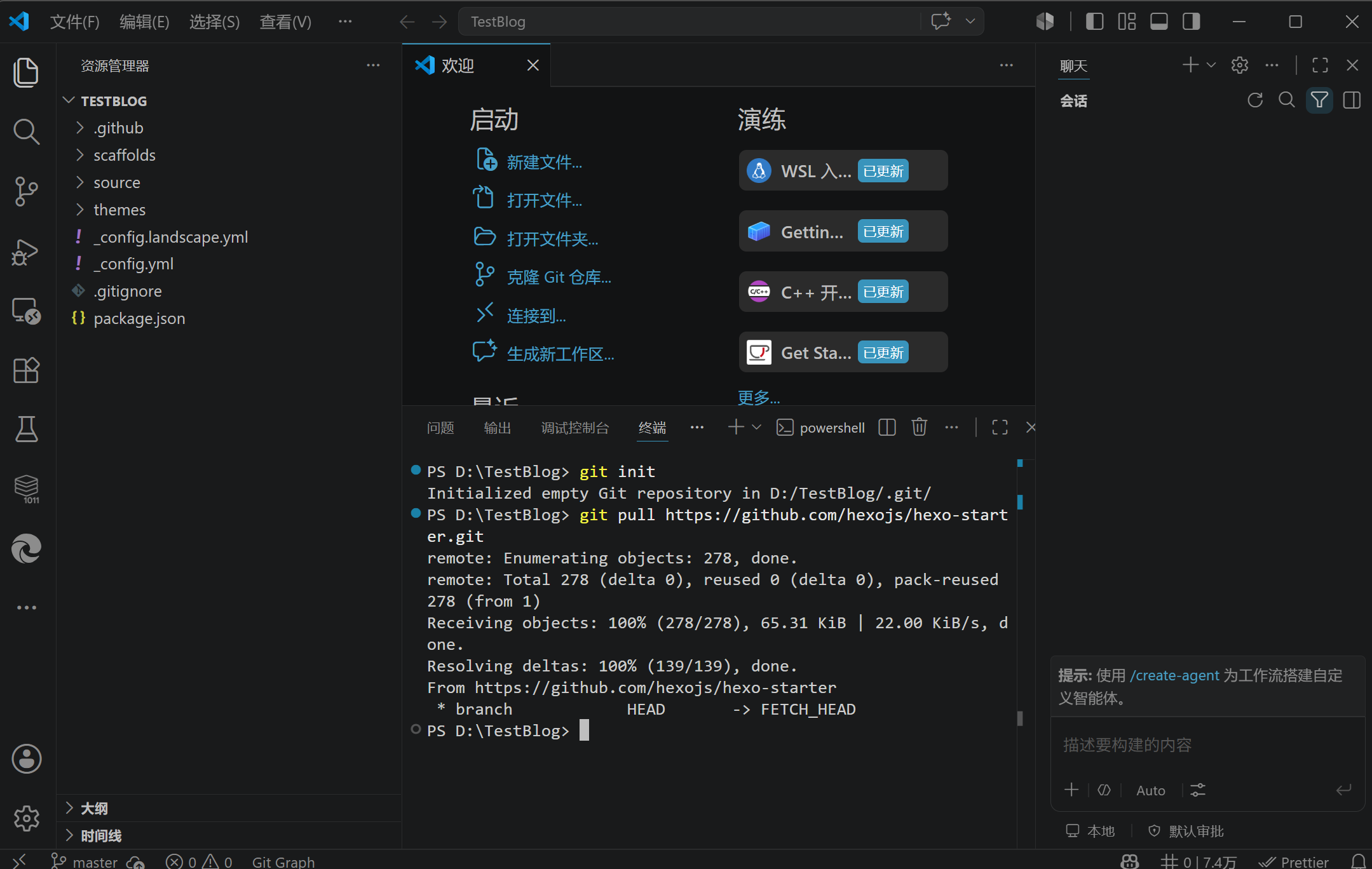This screenshot has height=869, width=1372.
Task: Open the Microsoft Edge tools icon
Action: [x=26, y=548]
